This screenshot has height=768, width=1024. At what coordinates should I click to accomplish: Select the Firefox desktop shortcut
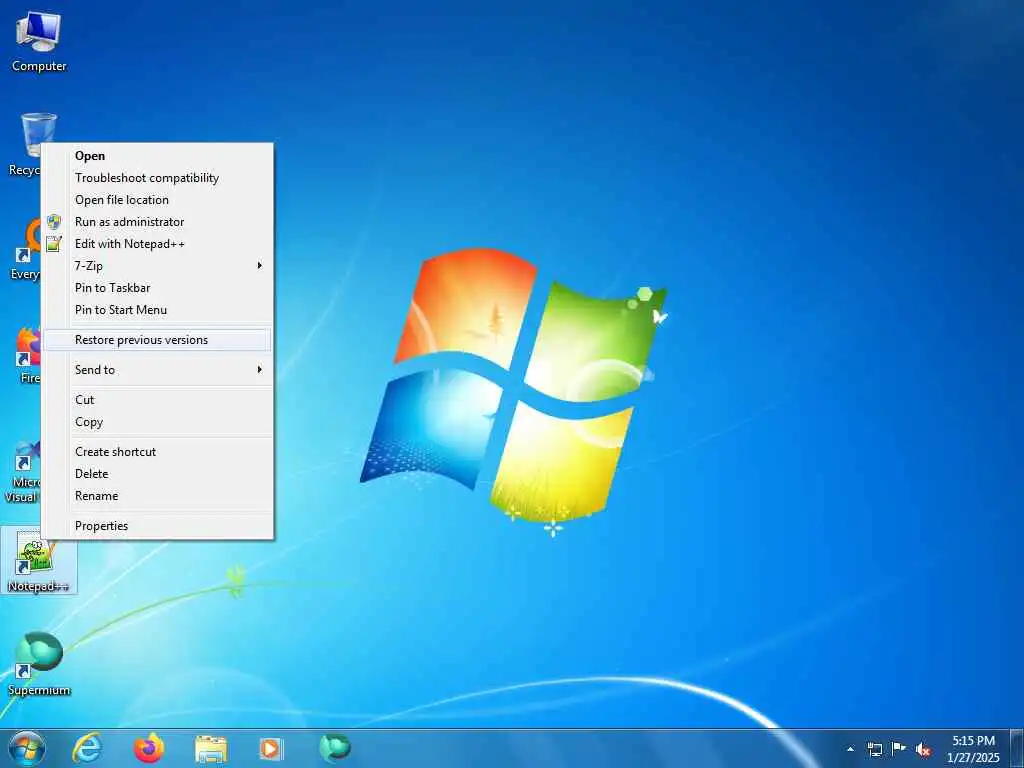(x=26, y=355)
